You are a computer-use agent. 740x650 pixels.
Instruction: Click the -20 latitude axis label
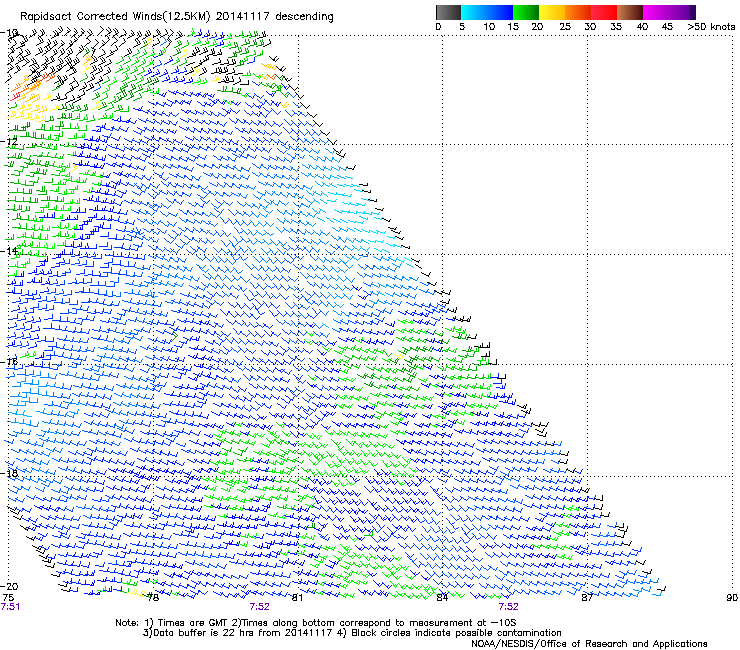coord(9,586)
